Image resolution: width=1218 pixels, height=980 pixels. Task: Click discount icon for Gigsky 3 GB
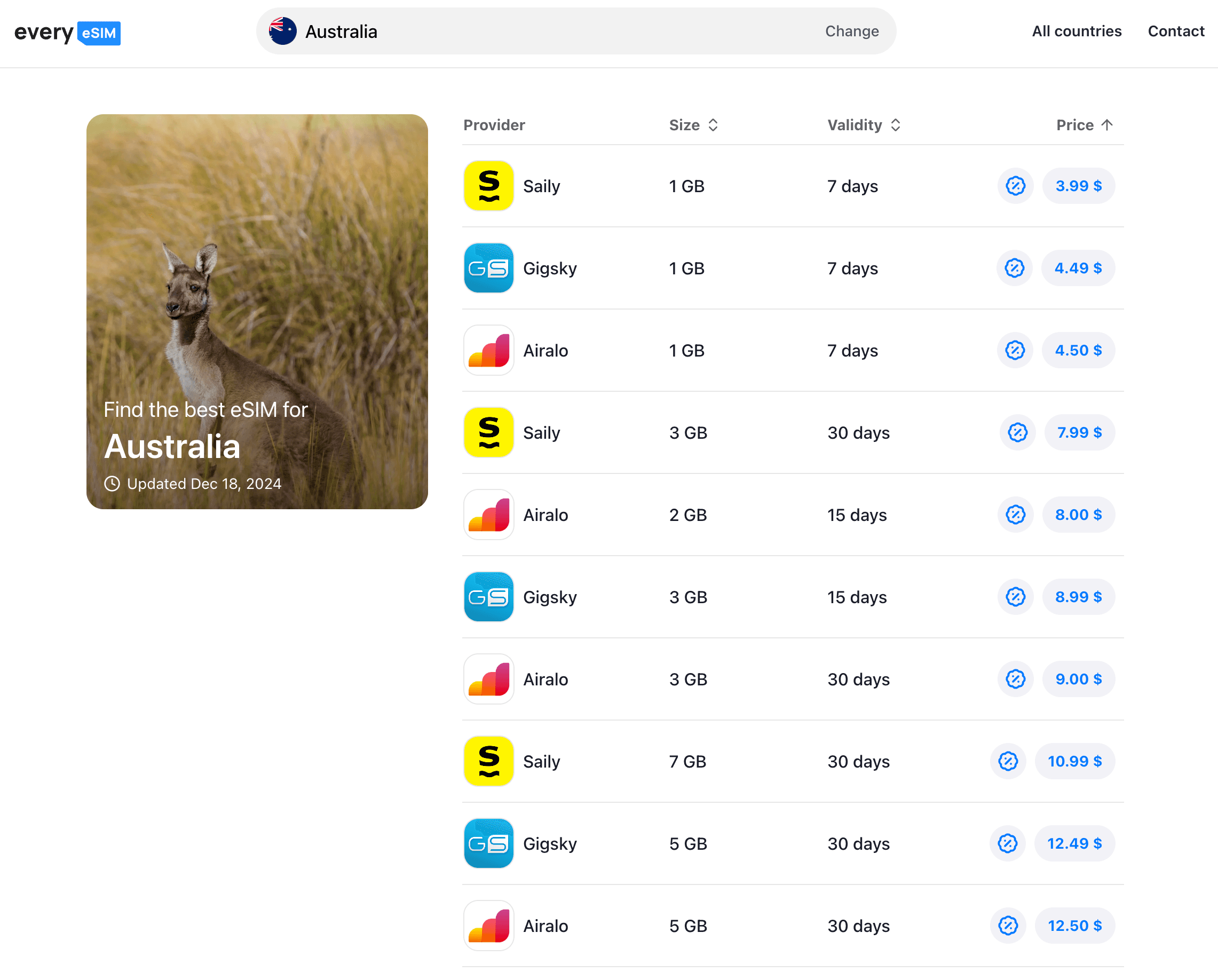click(1015, 597)
